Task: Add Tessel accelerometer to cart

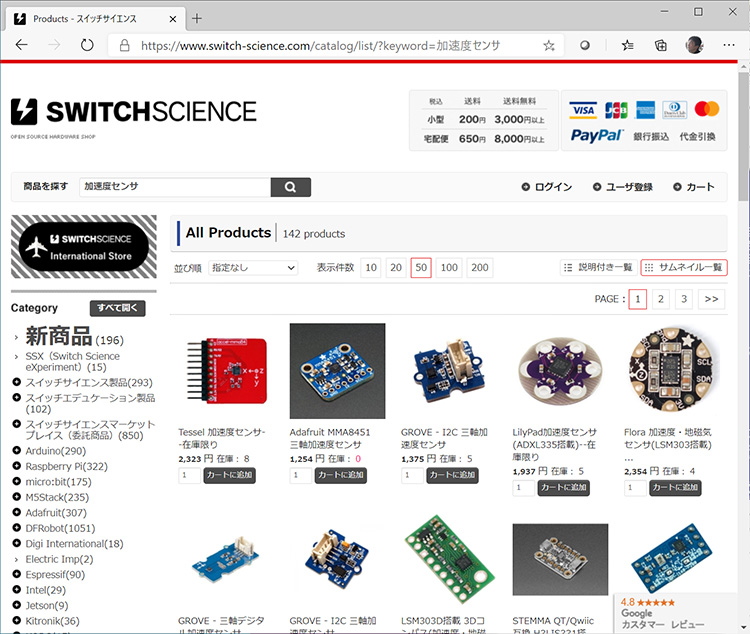Action: pyautogui.click(x=230, y=475)
